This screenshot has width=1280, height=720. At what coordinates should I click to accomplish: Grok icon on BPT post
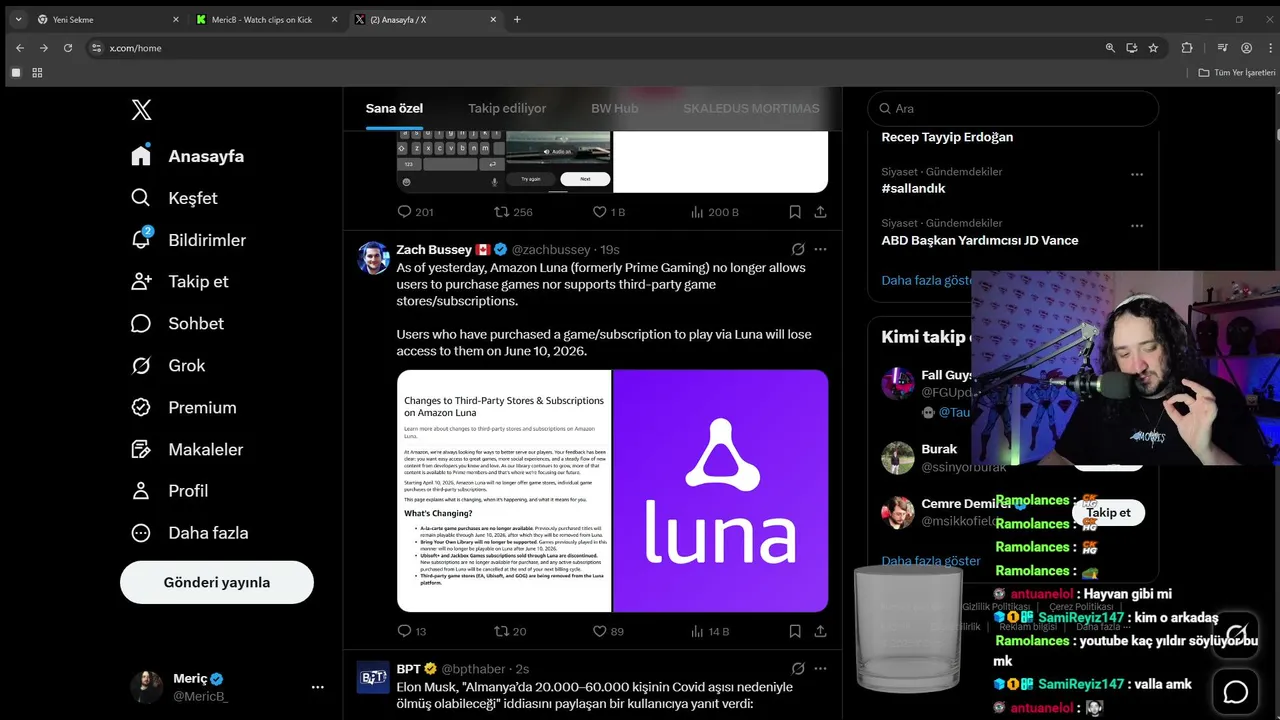point(798,668)
